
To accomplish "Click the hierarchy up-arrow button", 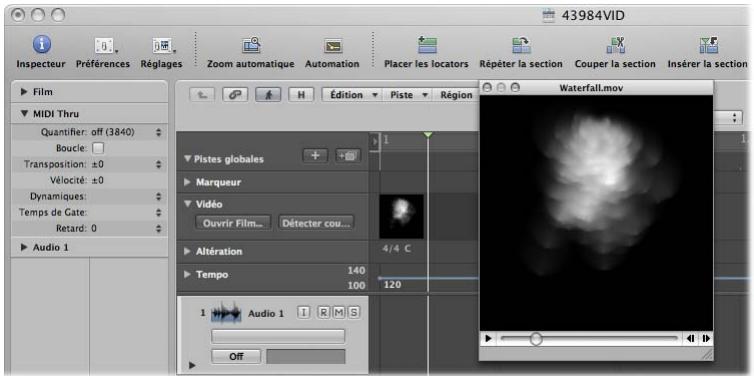I will (202, 95).
